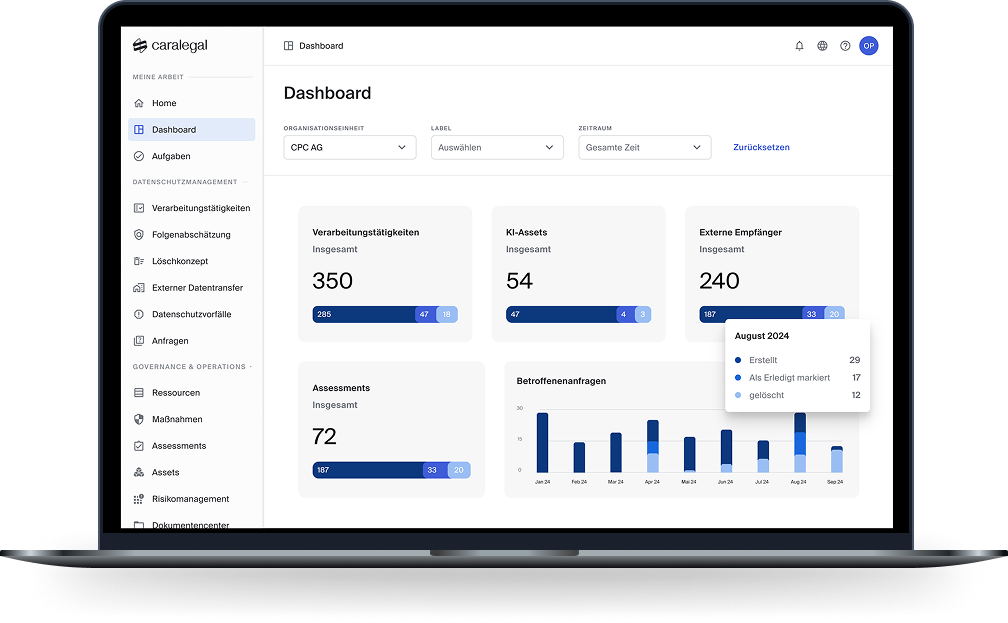
Task: Click the caralegal logo icon
Action: click(x=140, y=45)
